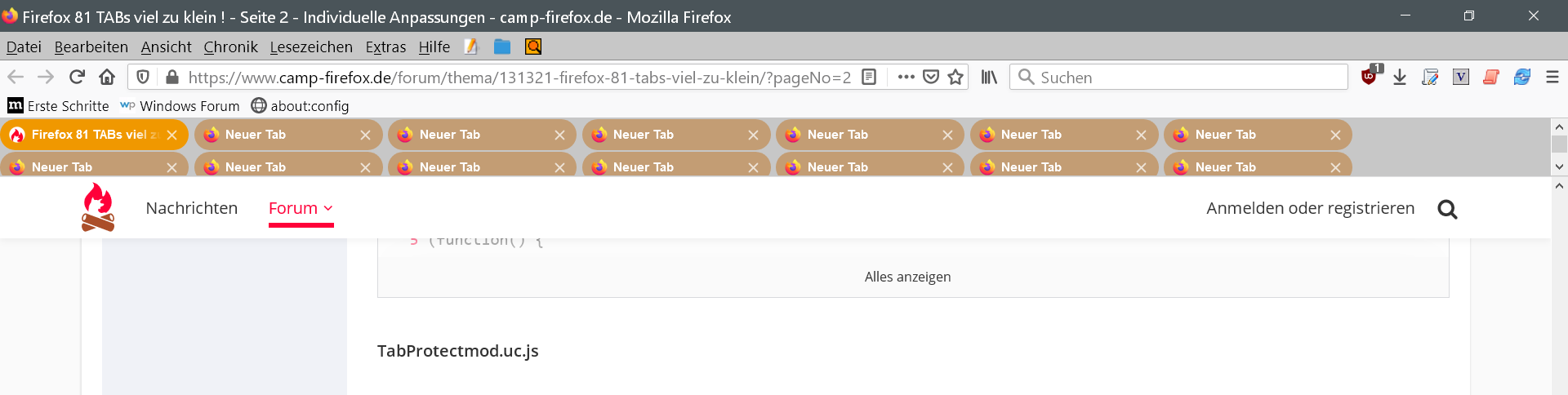Open the uBlock Origin extension popup
The height and width of the screenshot is (395, 1568).
tap(1370, 77)
